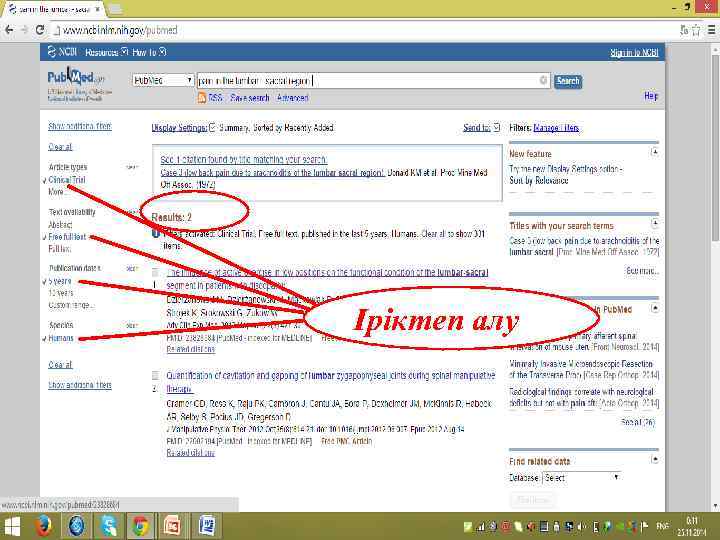Viewport: 720px width, 540px height.
Task: Click the See 1 citation found by title link
Action: 244,159
